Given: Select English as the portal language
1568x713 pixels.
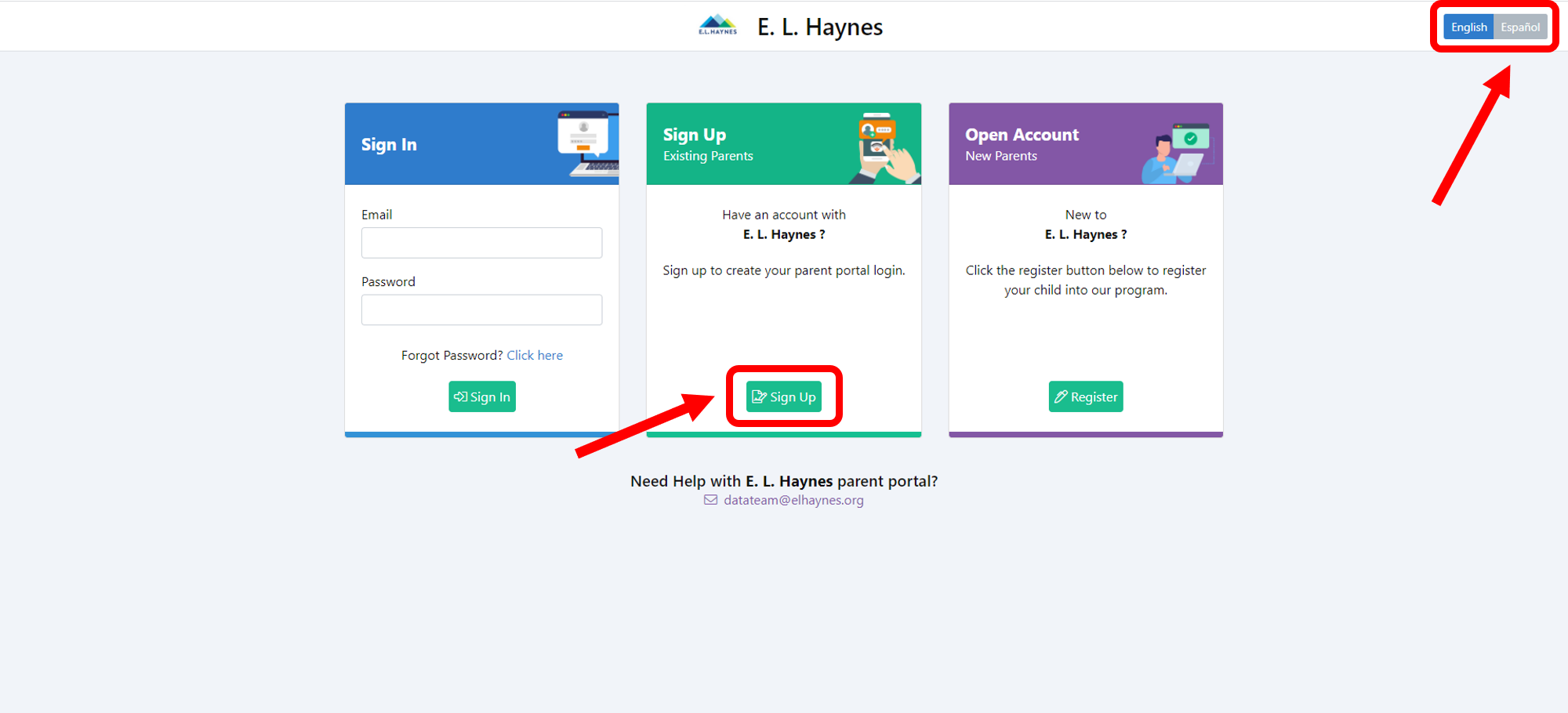Looking at the screenshot, I should click(1468, 26).
